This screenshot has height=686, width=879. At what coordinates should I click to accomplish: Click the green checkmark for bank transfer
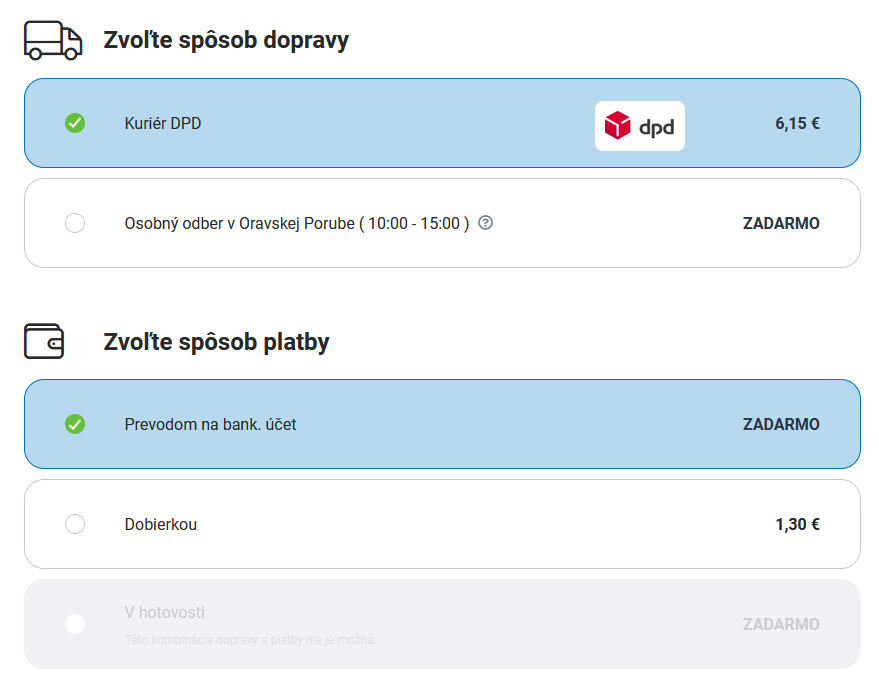75,424
